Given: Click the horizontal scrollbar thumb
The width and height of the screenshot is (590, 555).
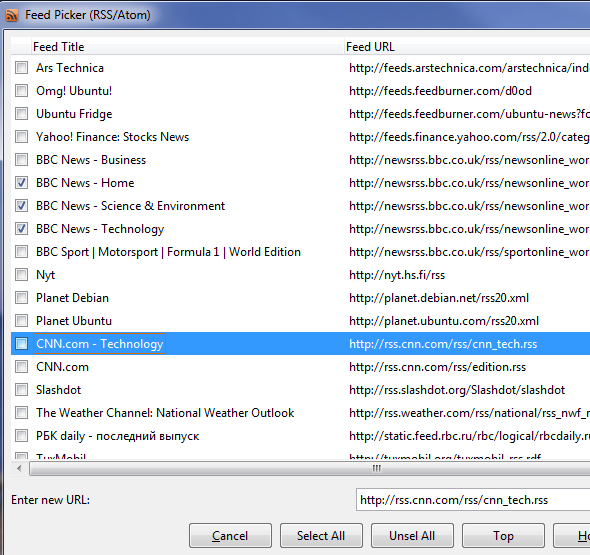Looking at the screenshot, I should (310, 468).
